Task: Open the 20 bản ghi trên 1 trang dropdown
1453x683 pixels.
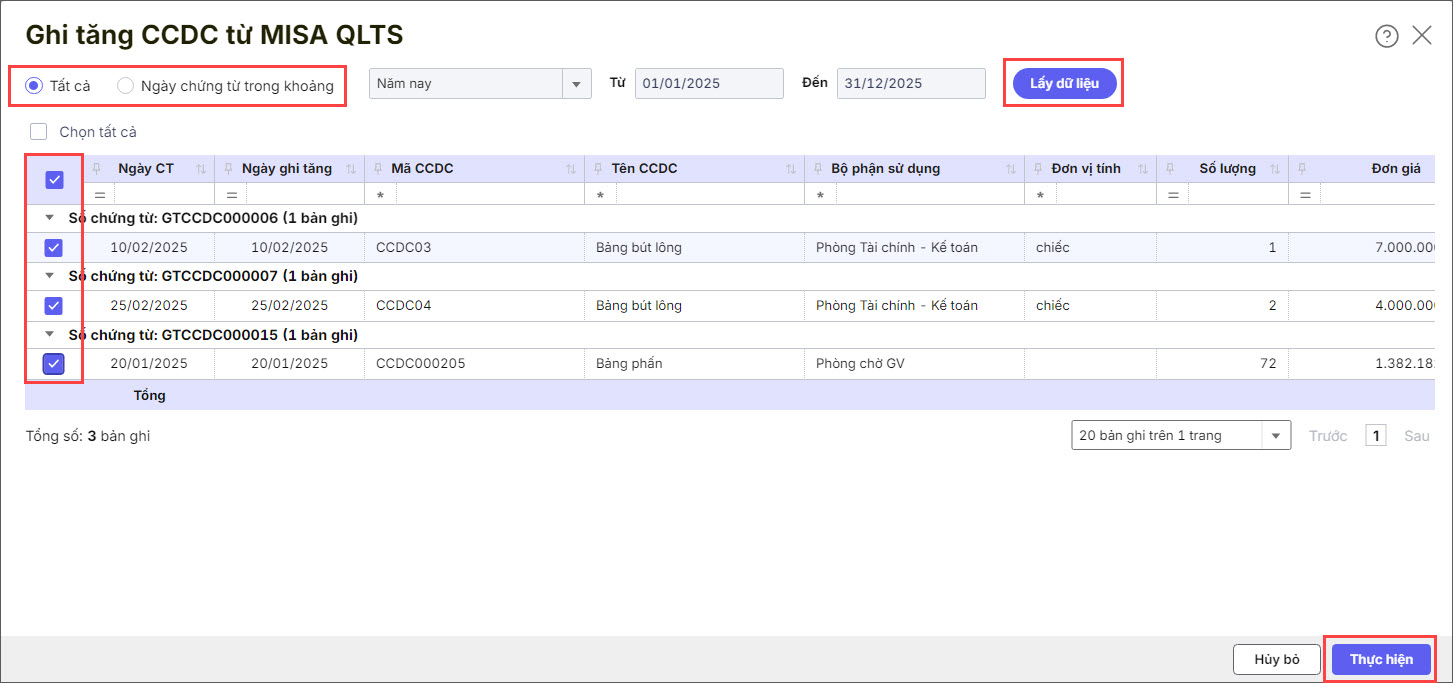Action: pyautogui.click(x=1276, y=436)
